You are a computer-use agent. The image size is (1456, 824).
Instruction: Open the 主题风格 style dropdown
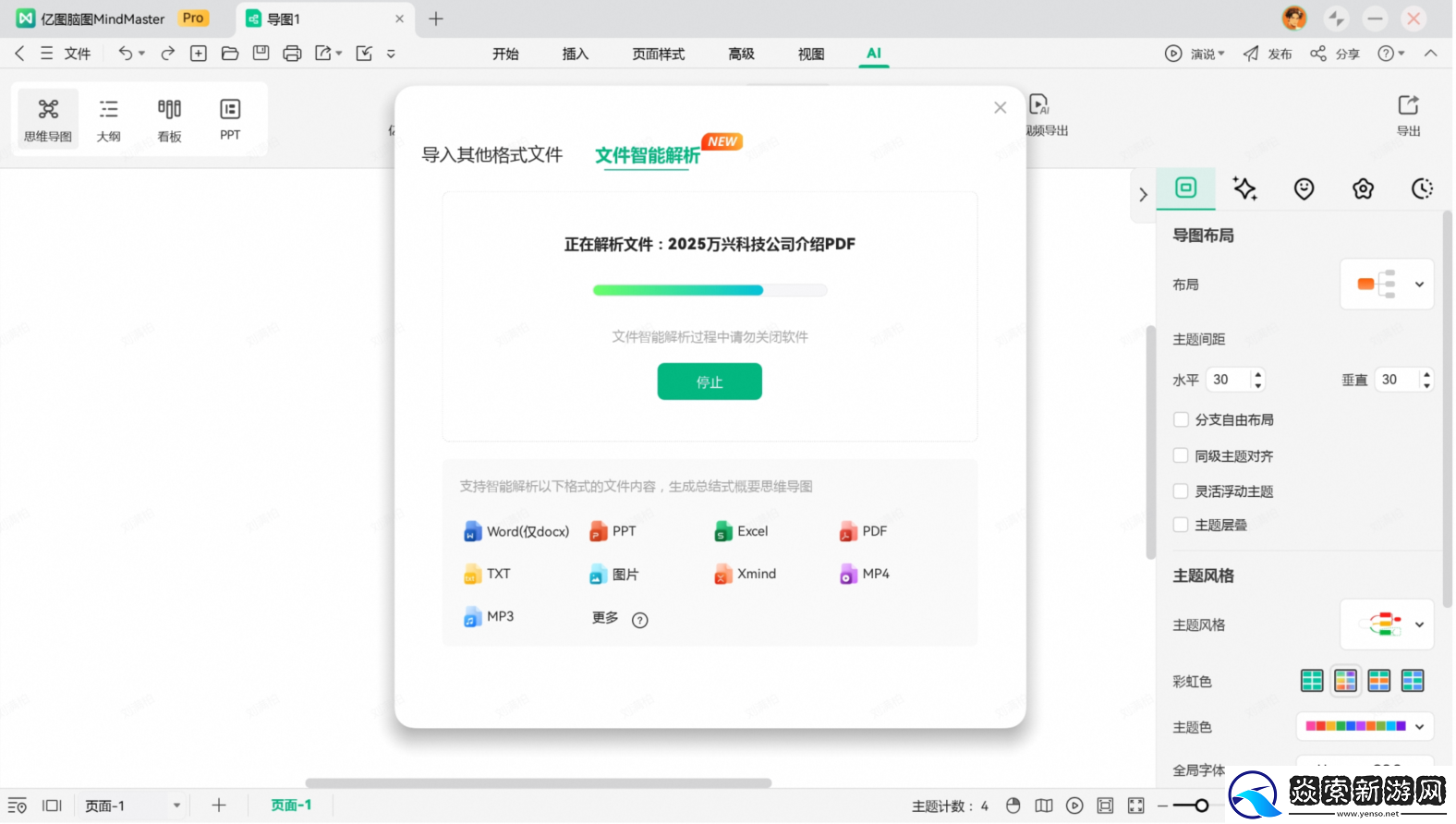pyautogui.click(x=1387, y=624)
